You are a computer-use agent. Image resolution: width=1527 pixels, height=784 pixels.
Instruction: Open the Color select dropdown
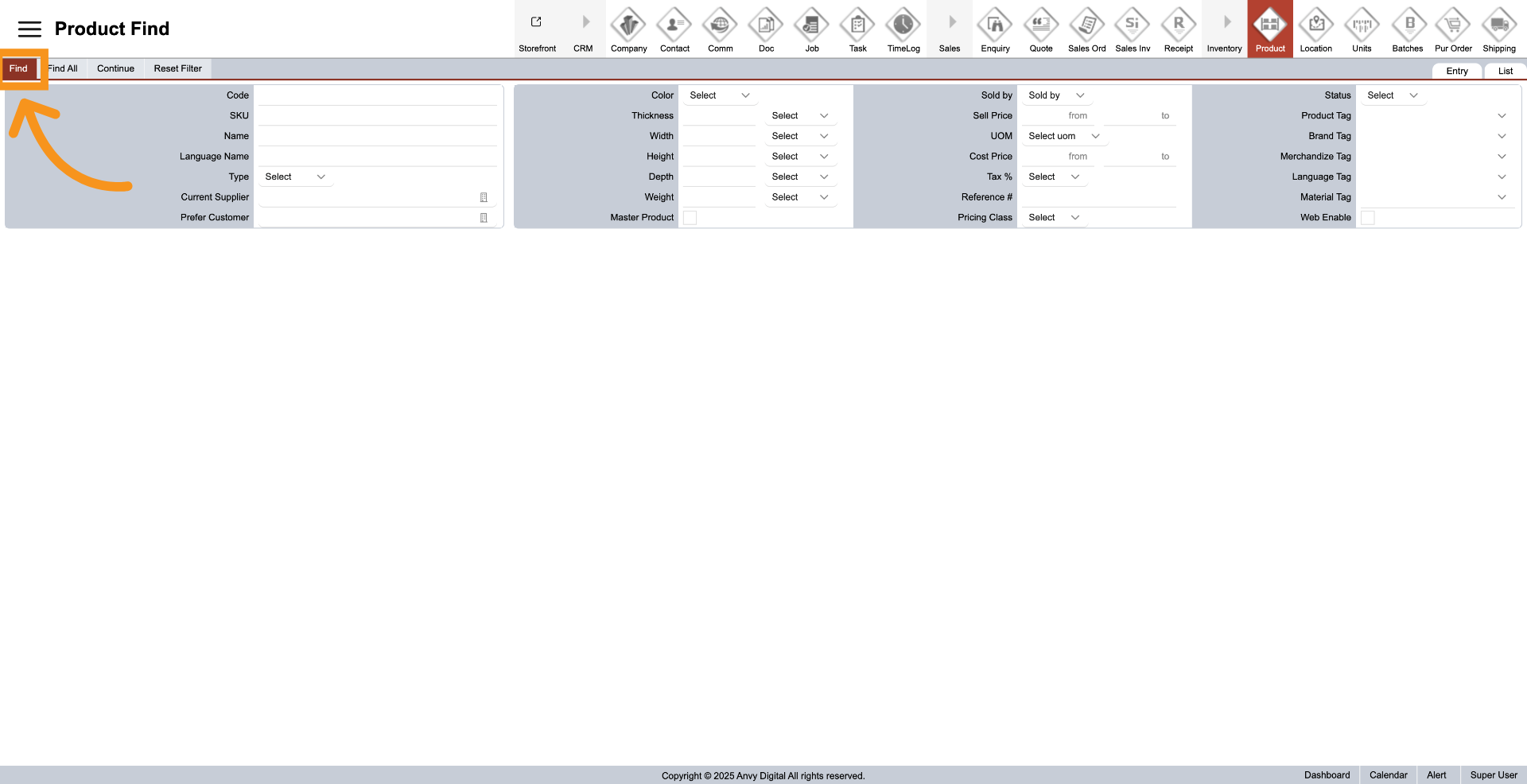click(719, 95)
